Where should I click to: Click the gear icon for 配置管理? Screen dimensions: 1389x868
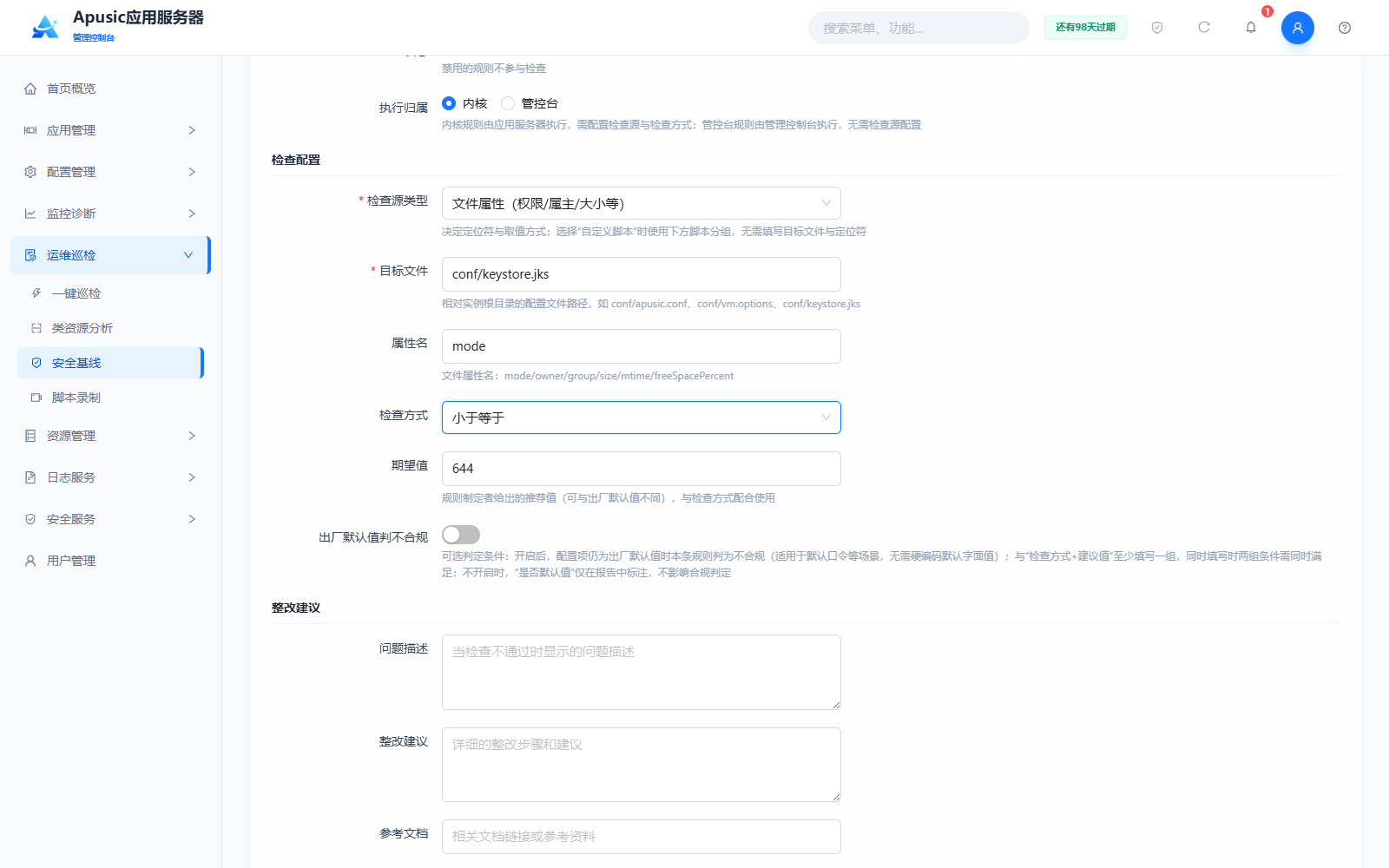30,172
